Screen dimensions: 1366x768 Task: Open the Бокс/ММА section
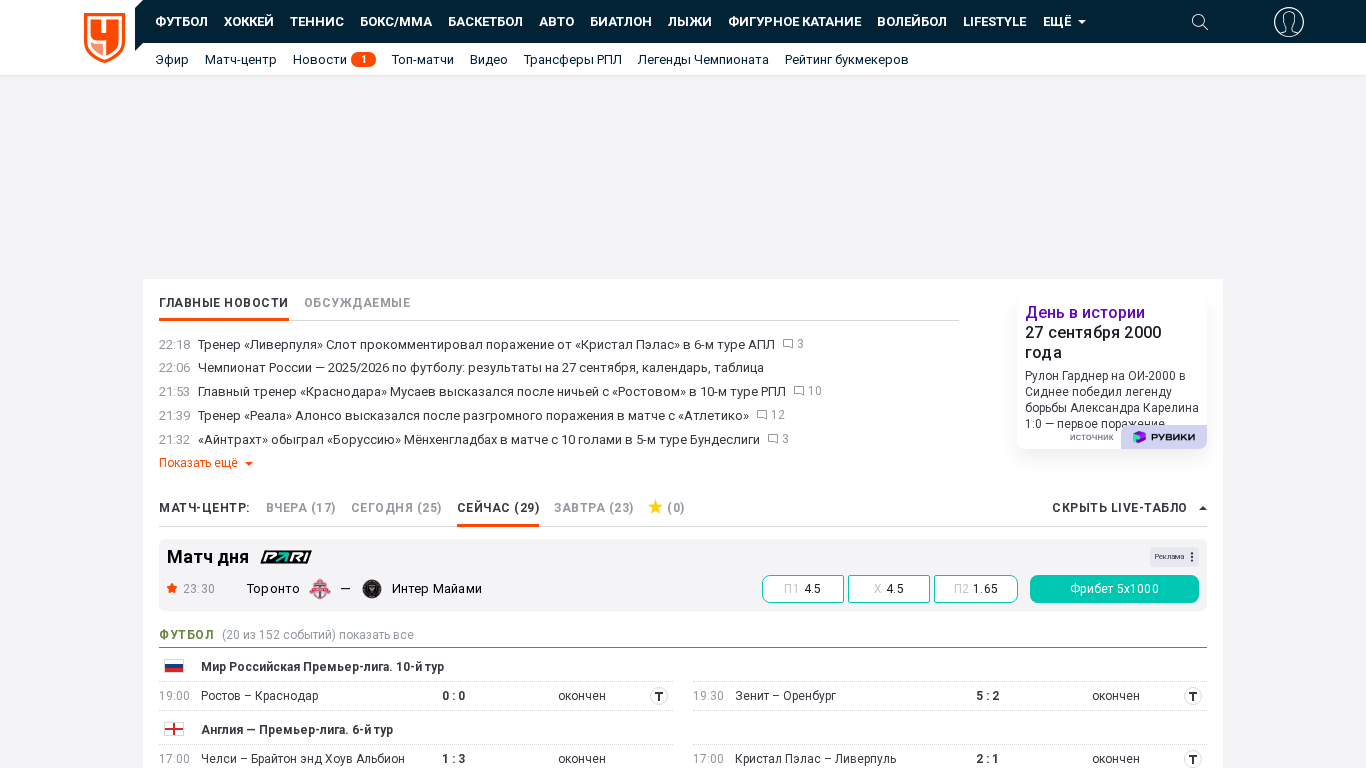click(x=396, y=22)
